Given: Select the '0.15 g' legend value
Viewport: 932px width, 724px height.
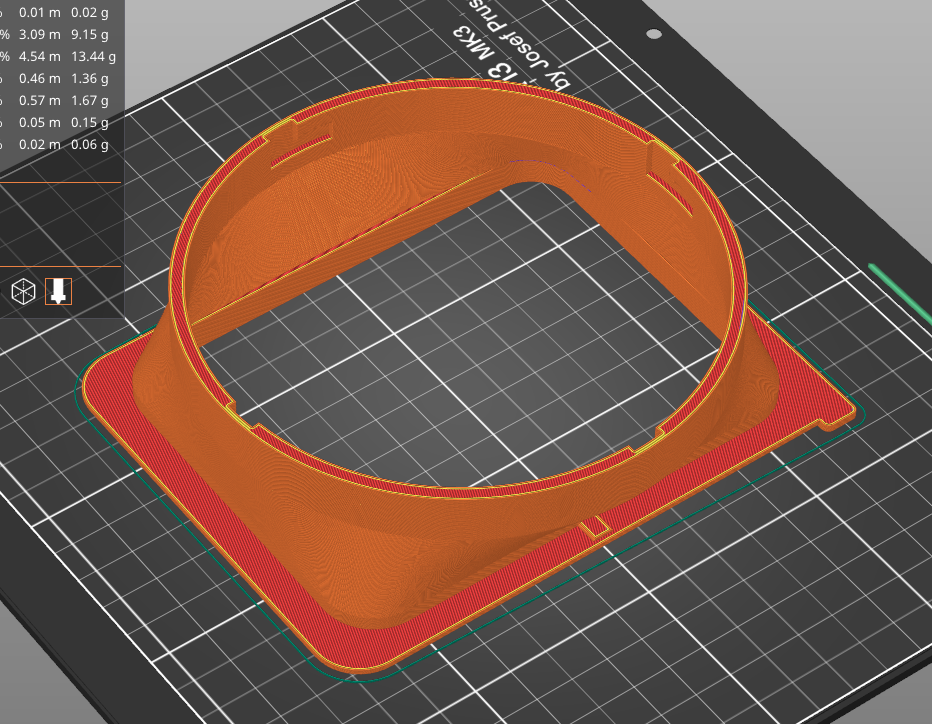Looking at the screenshot, I should pyautogui.click(x=90, y=122).
